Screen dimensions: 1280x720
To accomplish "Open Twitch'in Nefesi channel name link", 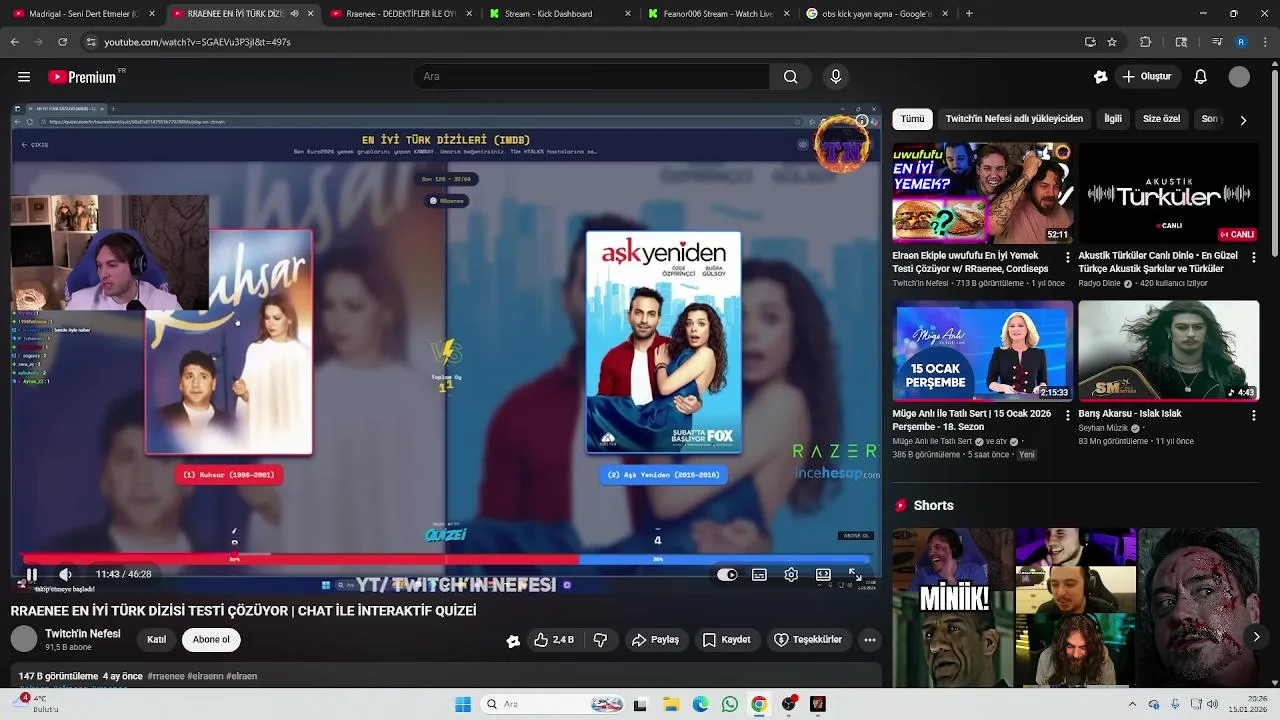I will 83,634.
